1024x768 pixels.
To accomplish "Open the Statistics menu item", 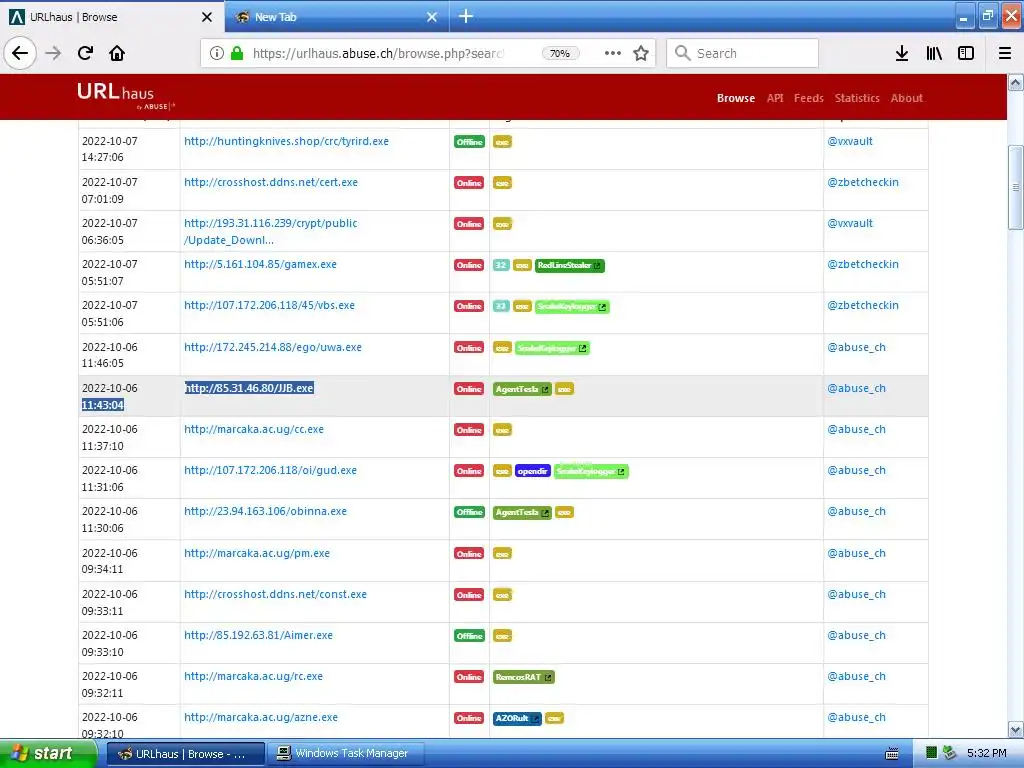I will coord(857,98).
